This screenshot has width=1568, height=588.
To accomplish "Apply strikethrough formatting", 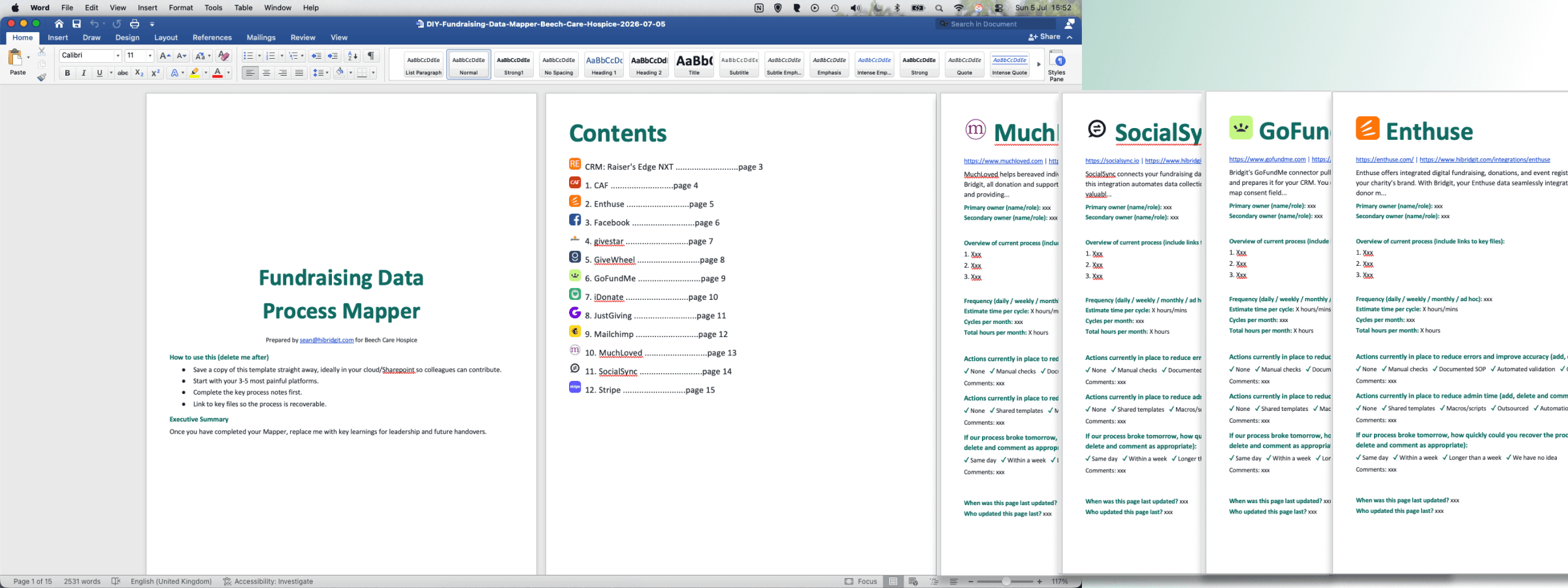I will pyautogui.click(x=122, y=73).
